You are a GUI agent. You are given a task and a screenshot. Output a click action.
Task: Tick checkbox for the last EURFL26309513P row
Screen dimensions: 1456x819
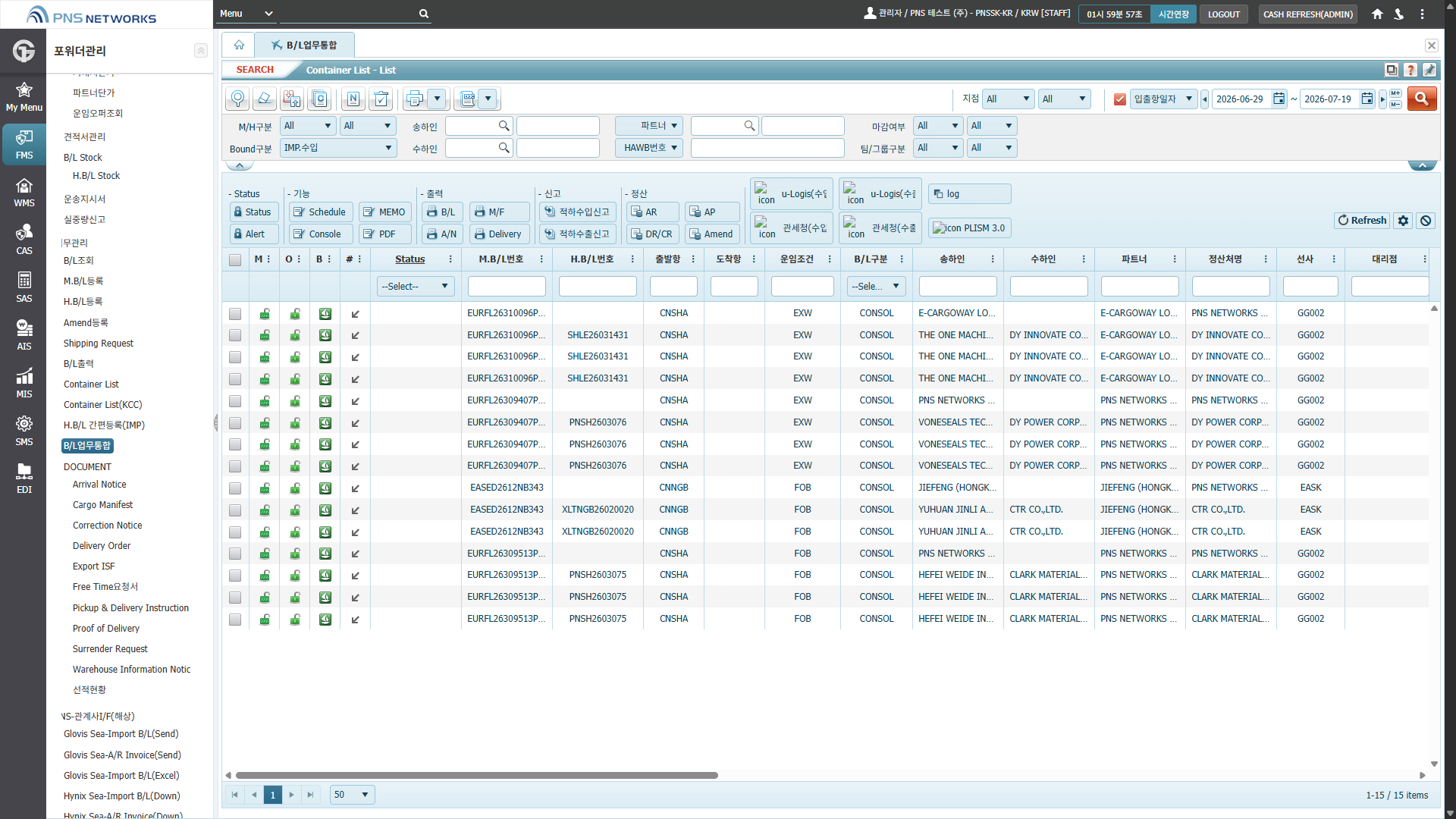tap(235, 619)
